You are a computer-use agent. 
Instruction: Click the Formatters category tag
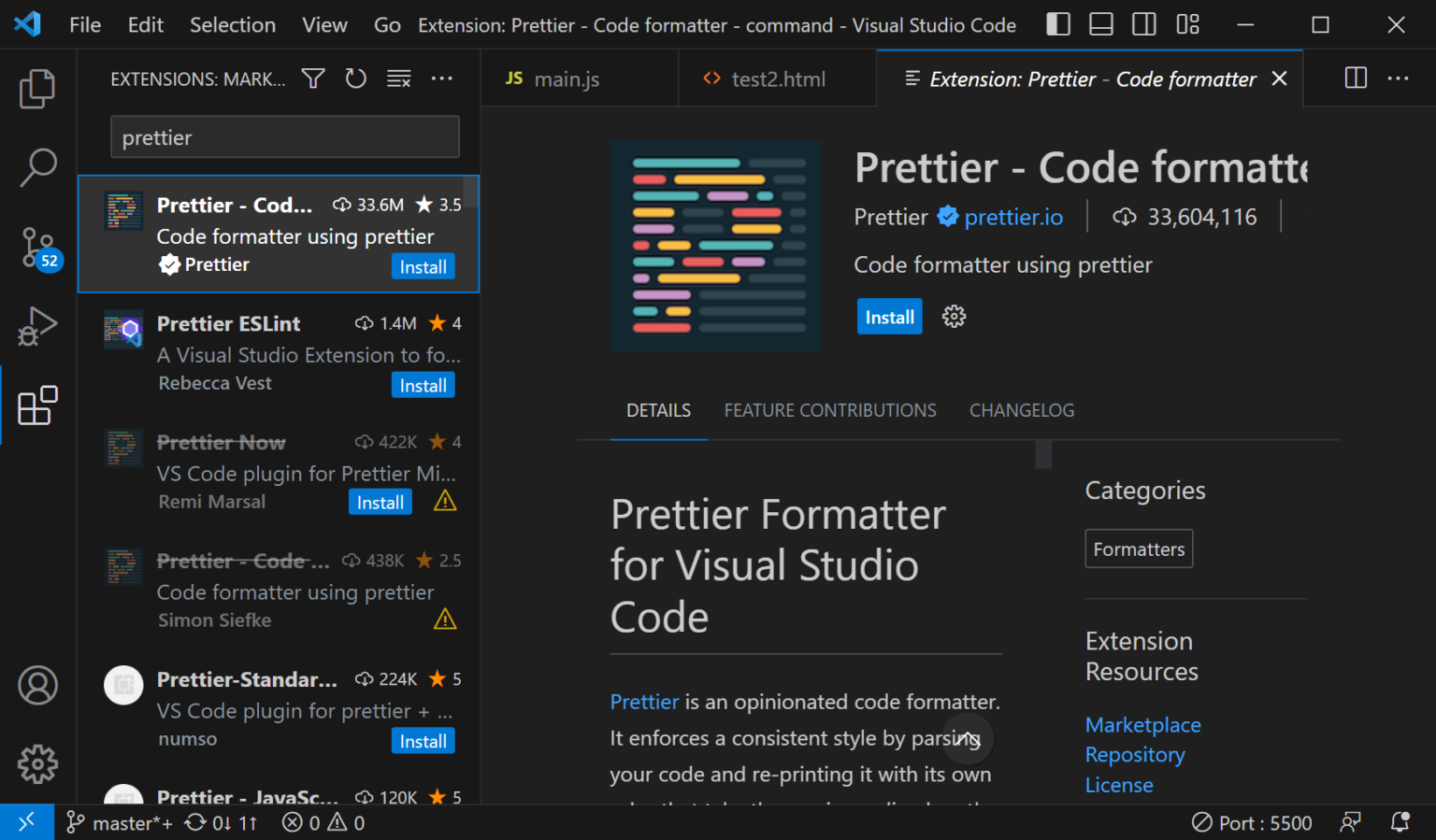[1139, 548]
